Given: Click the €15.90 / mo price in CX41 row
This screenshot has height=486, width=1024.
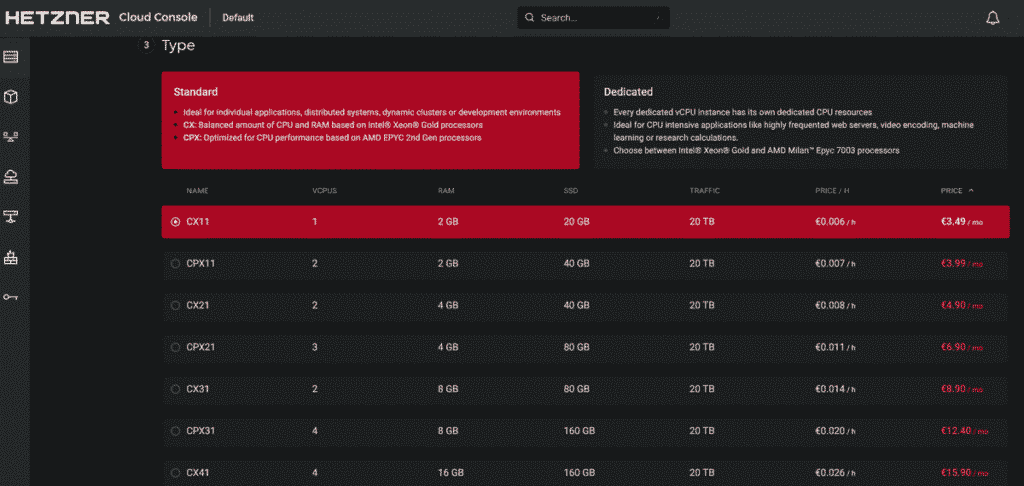Looking at the screenshot, I should [x=964, y=473].
